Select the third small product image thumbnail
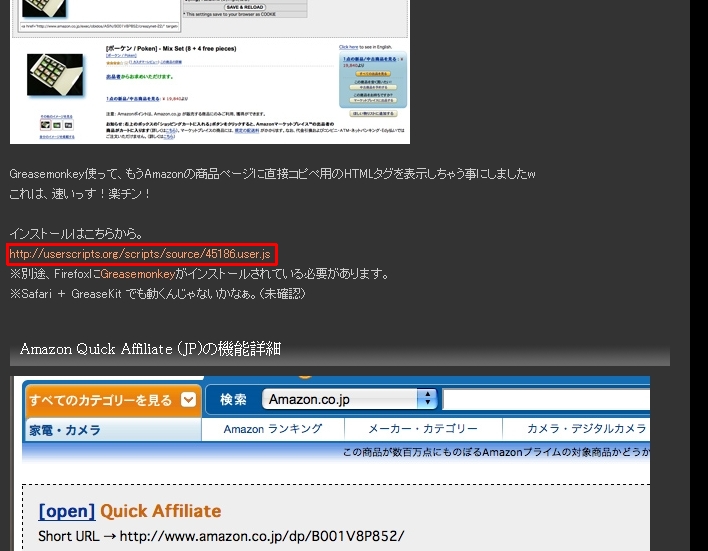This screenshot has width=708, height=551. click(68, 125)
